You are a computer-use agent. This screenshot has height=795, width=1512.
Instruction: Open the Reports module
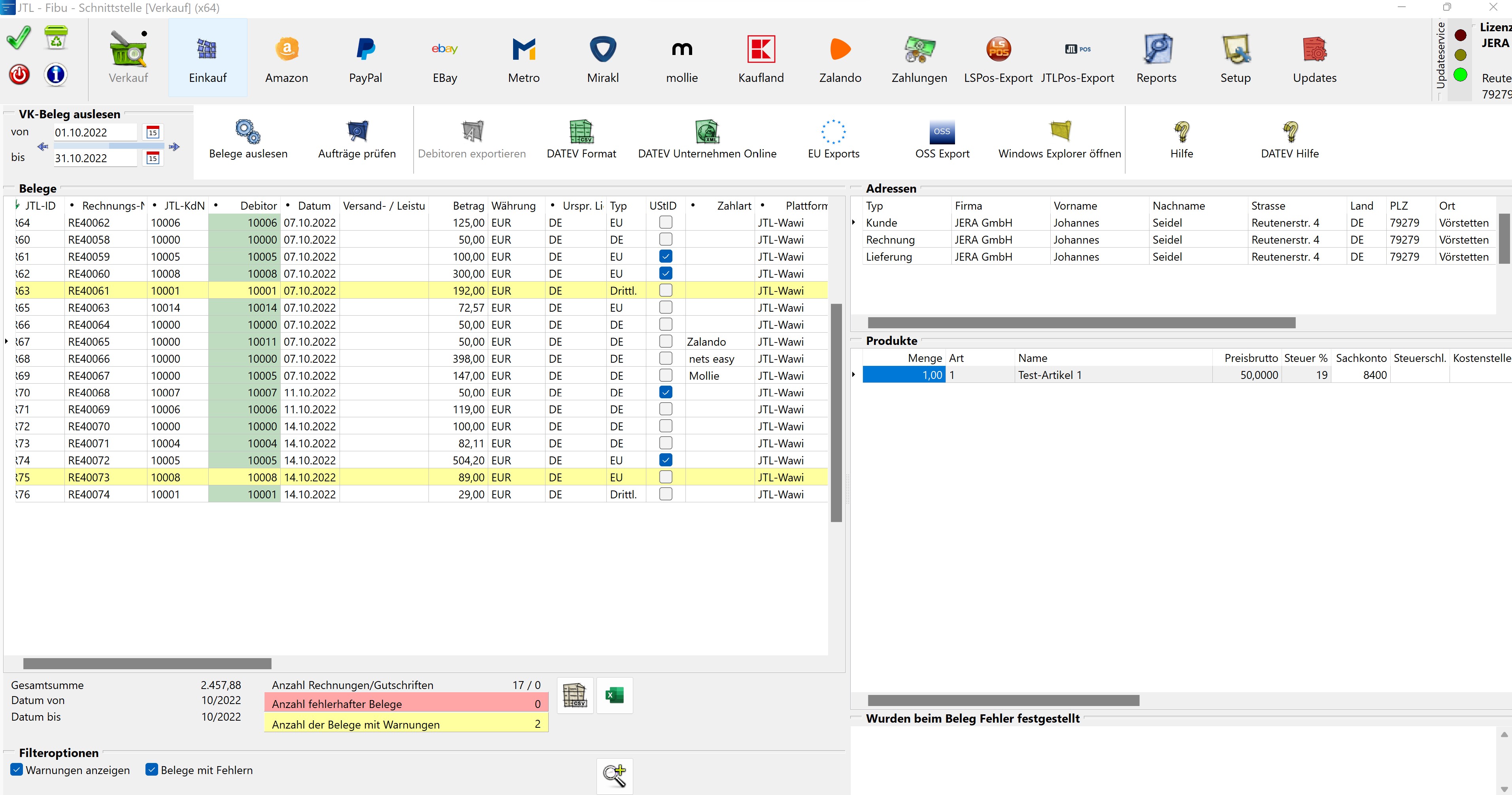1156,57
